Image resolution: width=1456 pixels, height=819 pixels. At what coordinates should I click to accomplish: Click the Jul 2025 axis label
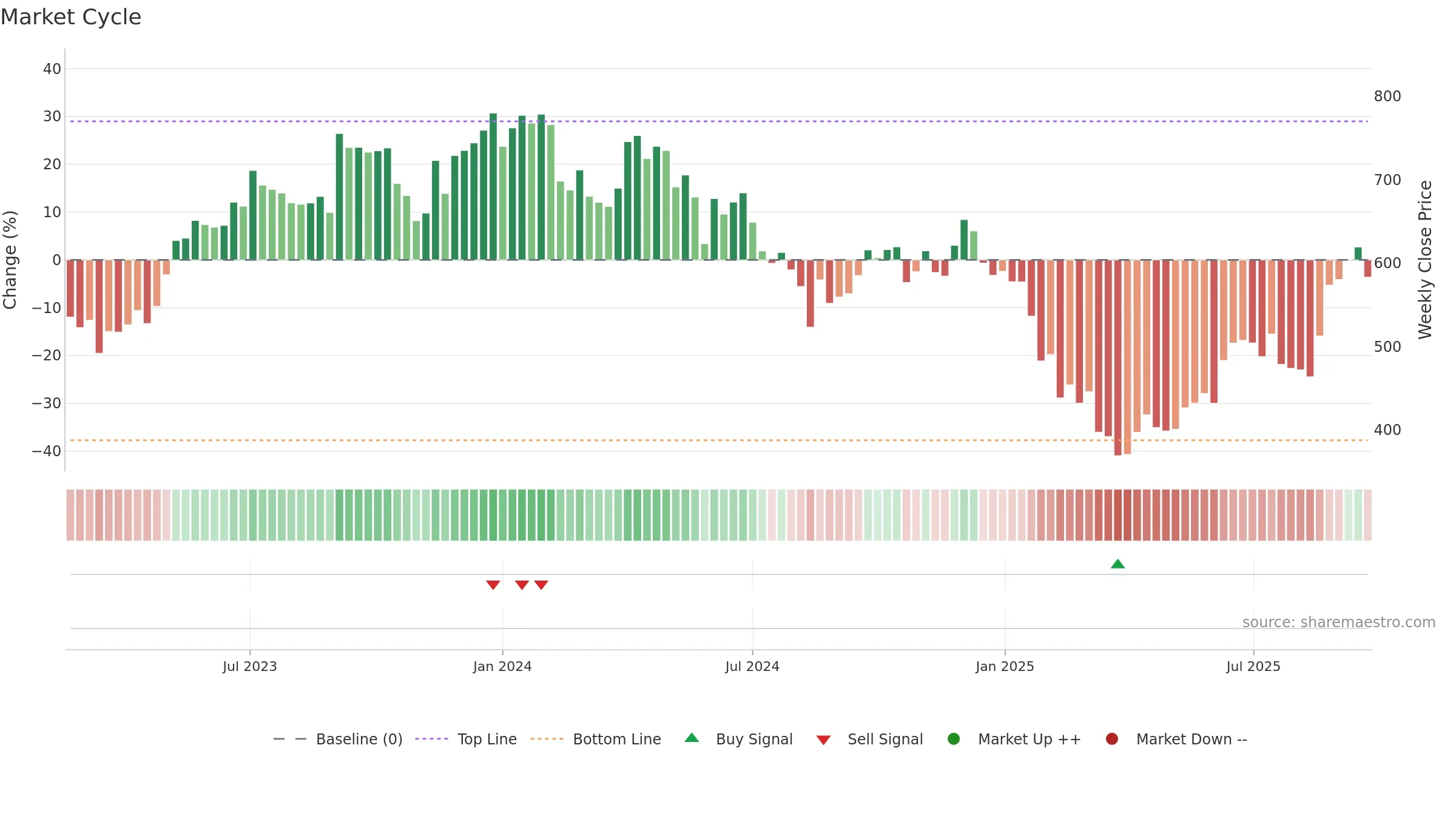1253,666
